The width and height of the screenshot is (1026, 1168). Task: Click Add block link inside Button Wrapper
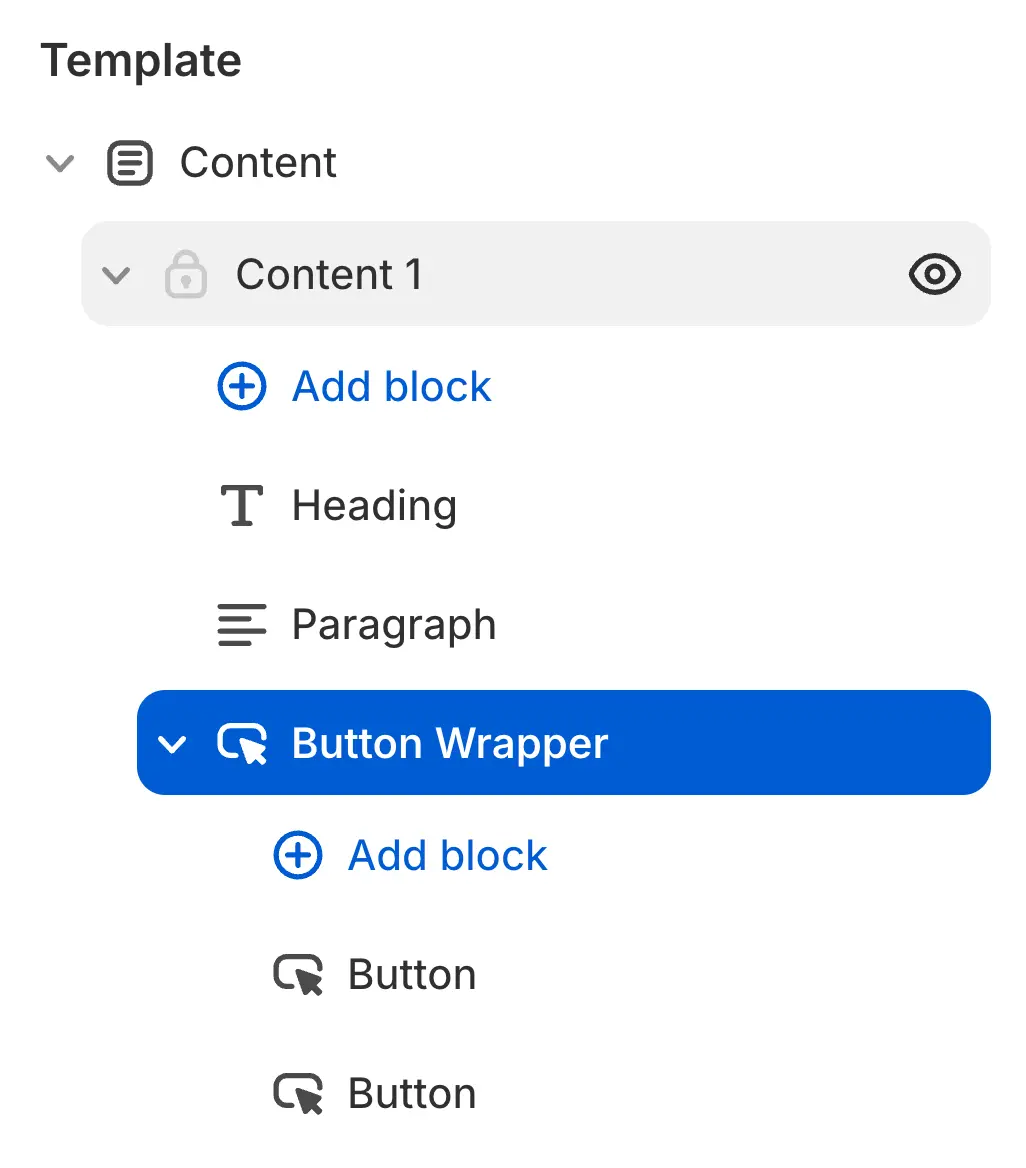pos(448,856)
